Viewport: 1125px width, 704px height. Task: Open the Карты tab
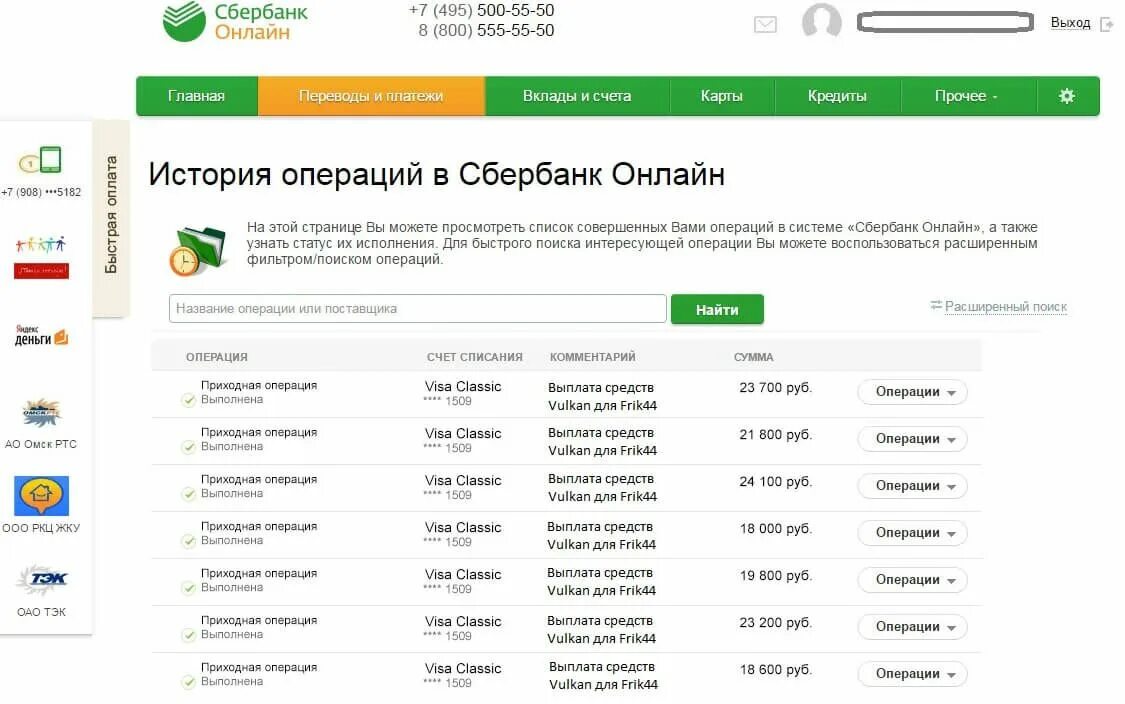(x=722, y=96)
